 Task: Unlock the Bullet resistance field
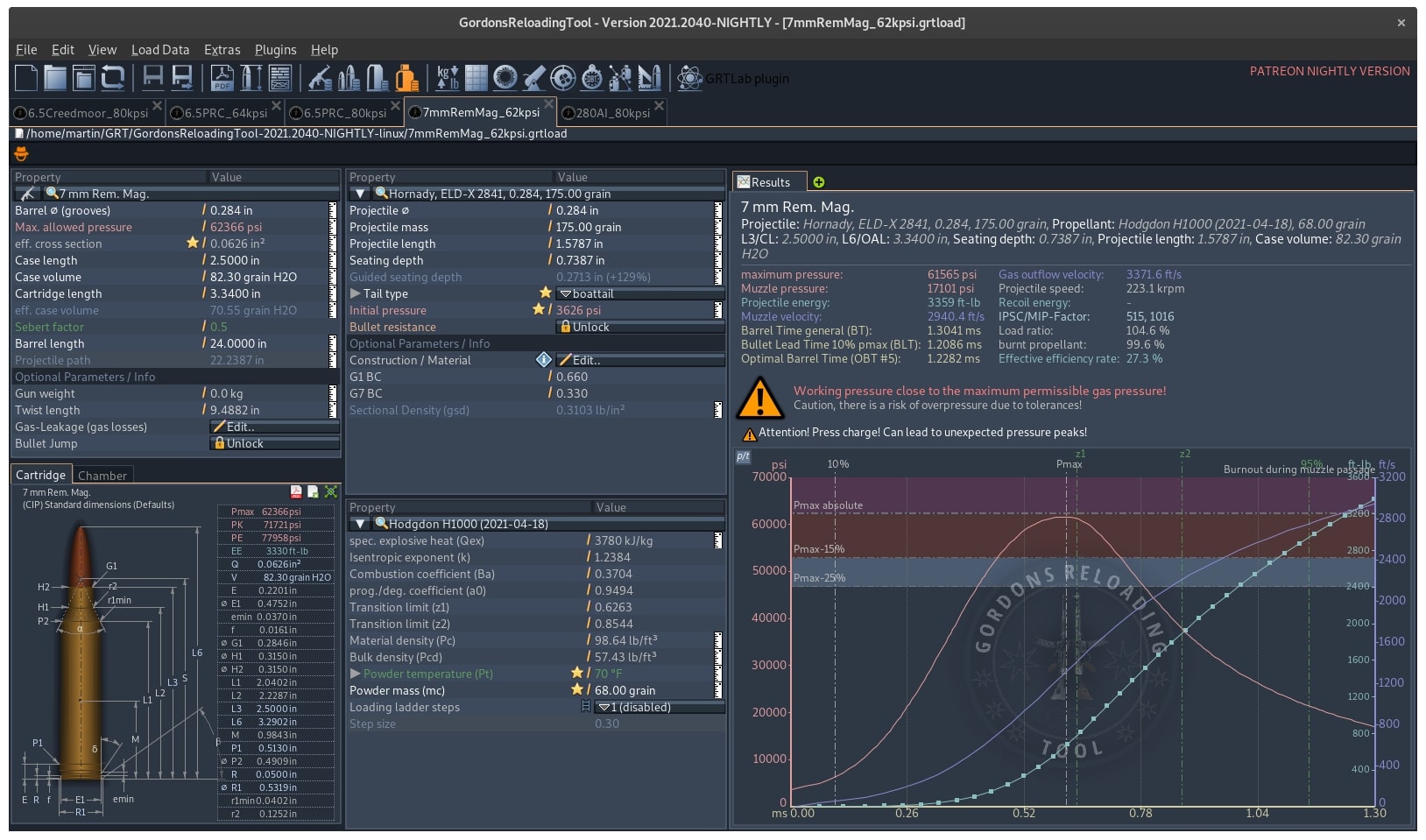pos(640,327)
